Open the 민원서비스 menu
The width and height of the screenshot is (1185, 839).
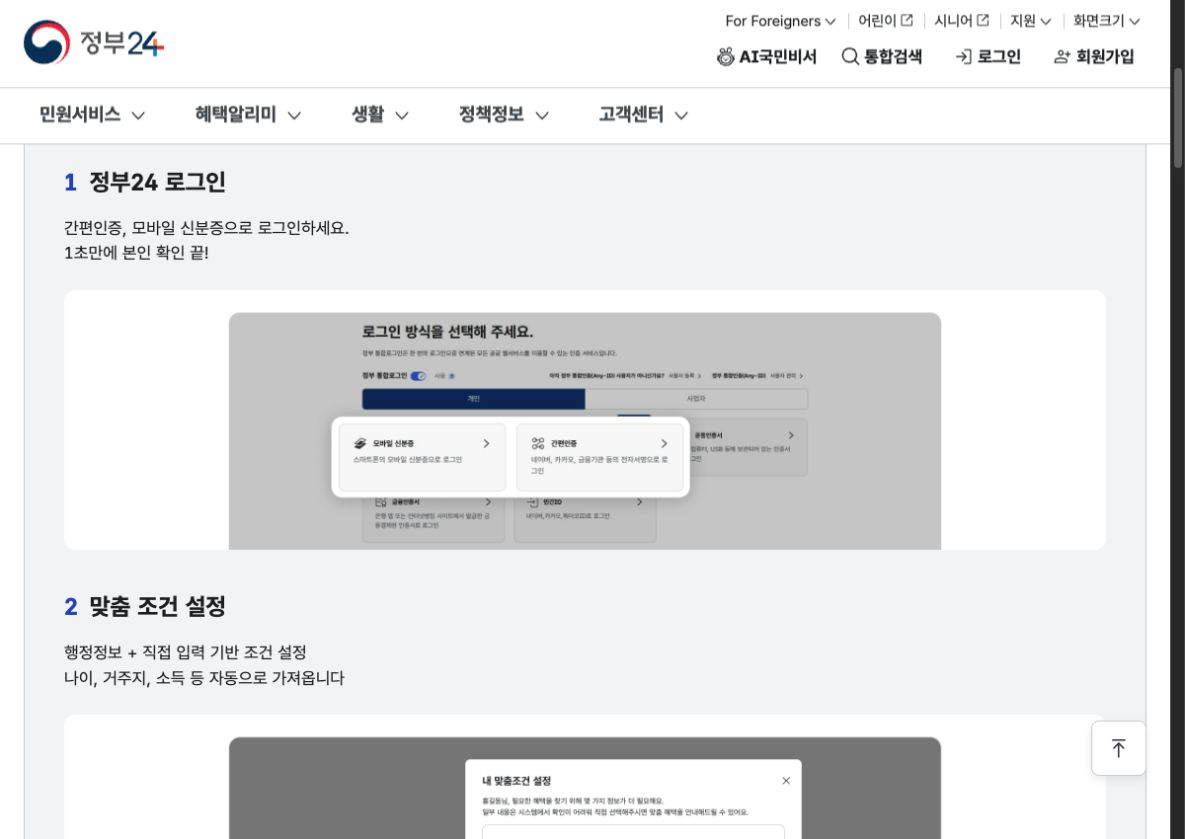point(91,115)
